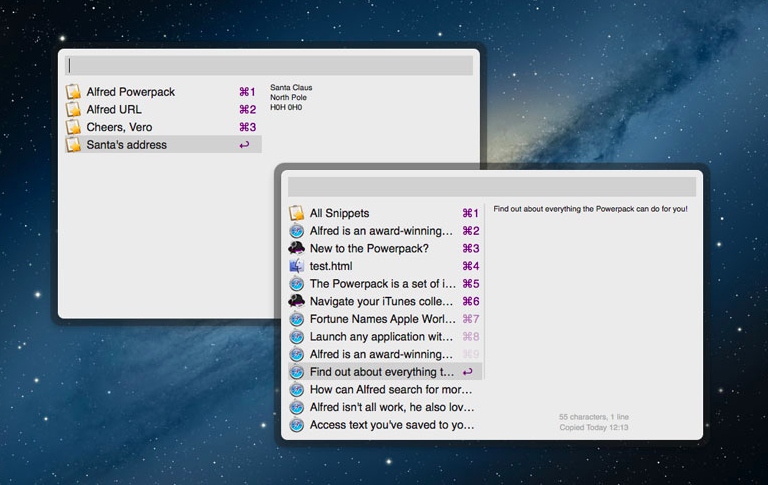
Task: Click the return arrow on Santa's address row
Action: point(244,145)
